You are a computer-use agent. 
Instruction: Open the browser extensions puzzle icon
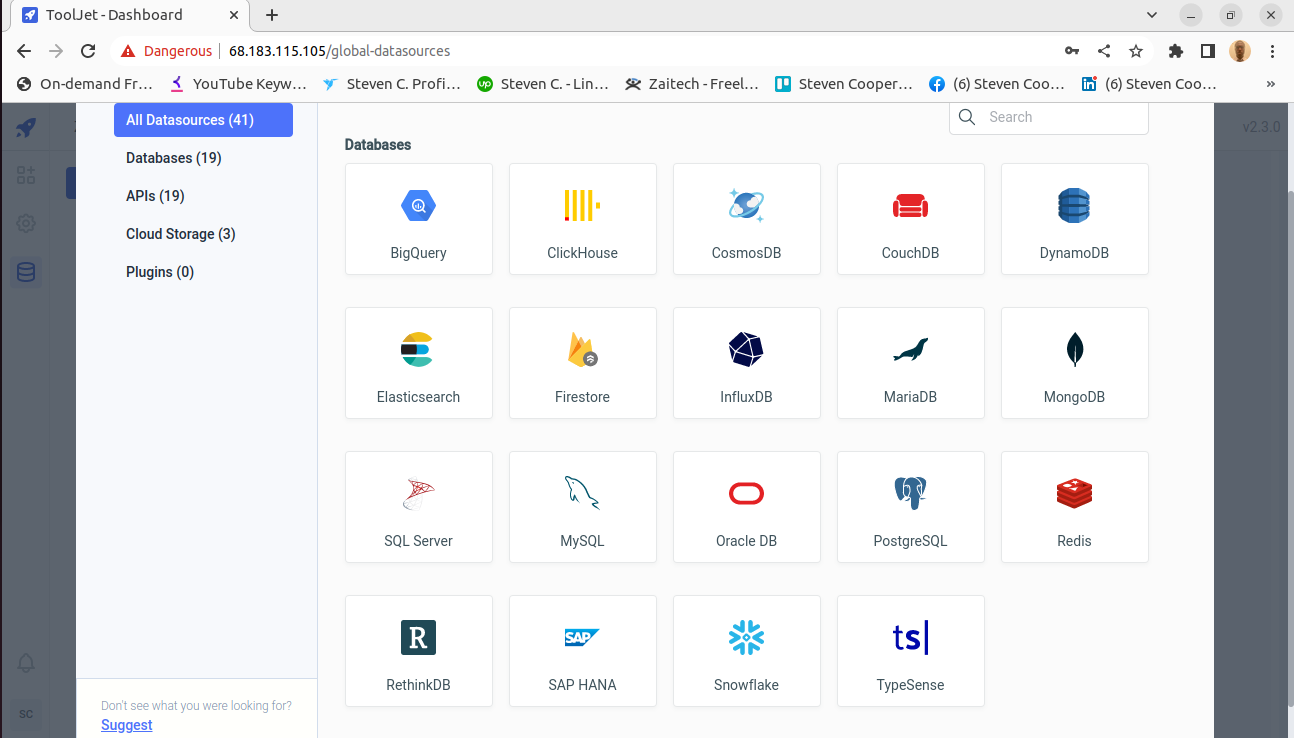tap(1176, 51)
